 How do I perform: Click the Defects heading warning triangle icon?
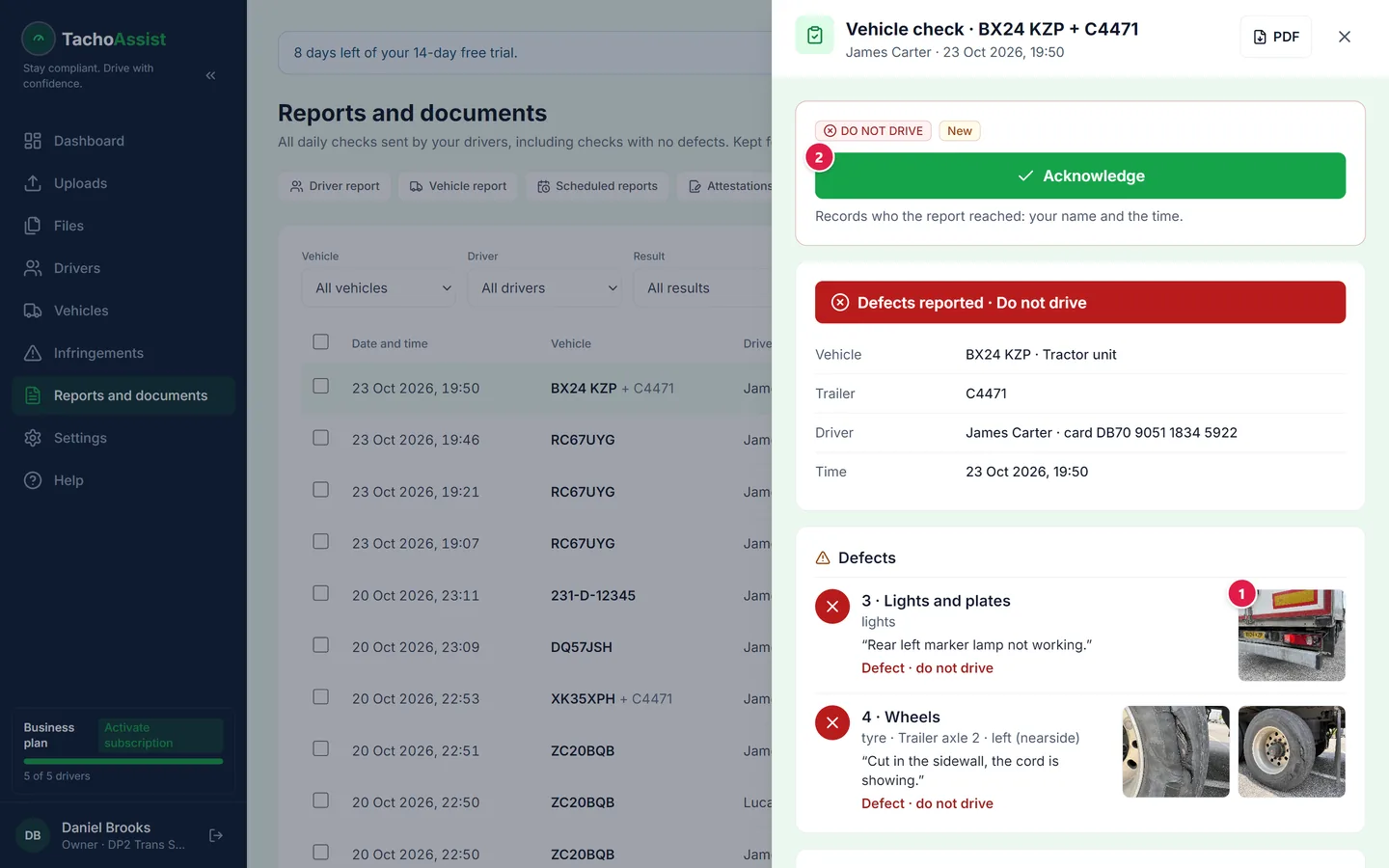pyautogui.click(x=823, y=558)
